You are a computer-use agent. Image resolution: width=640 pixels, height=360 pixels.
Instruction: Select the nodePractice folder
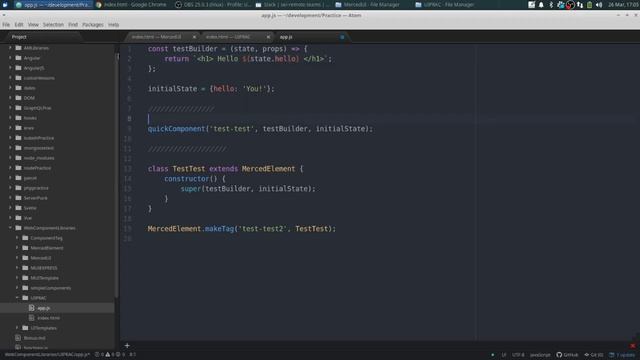coord(37,168)
